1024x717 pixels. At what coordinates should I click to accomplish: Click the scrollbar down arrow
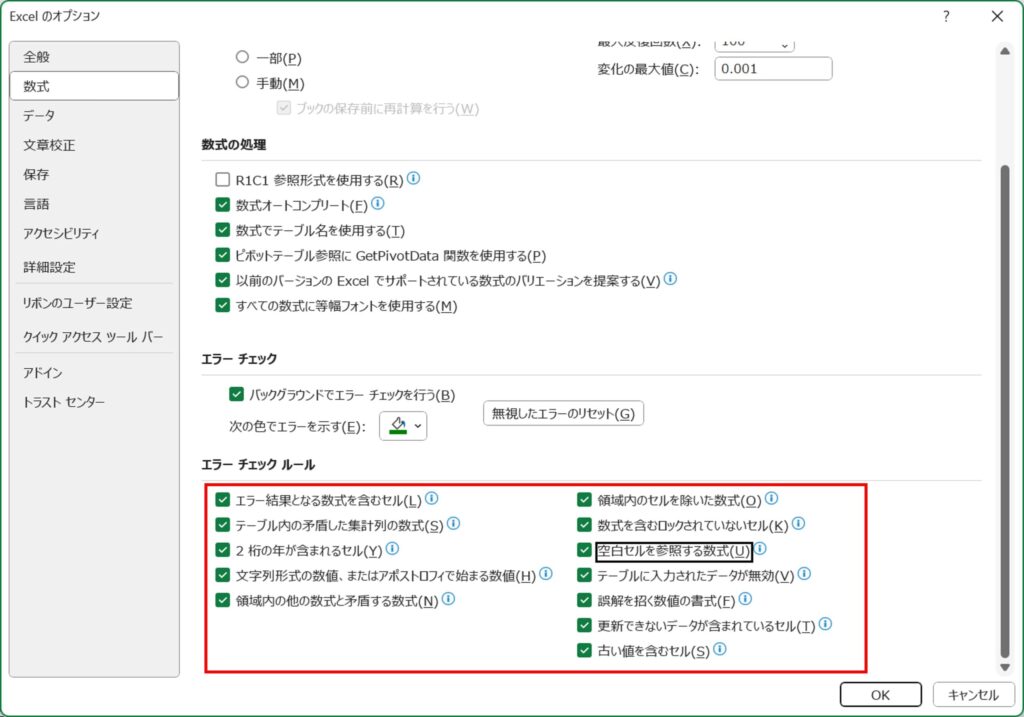click(1005, 667)
